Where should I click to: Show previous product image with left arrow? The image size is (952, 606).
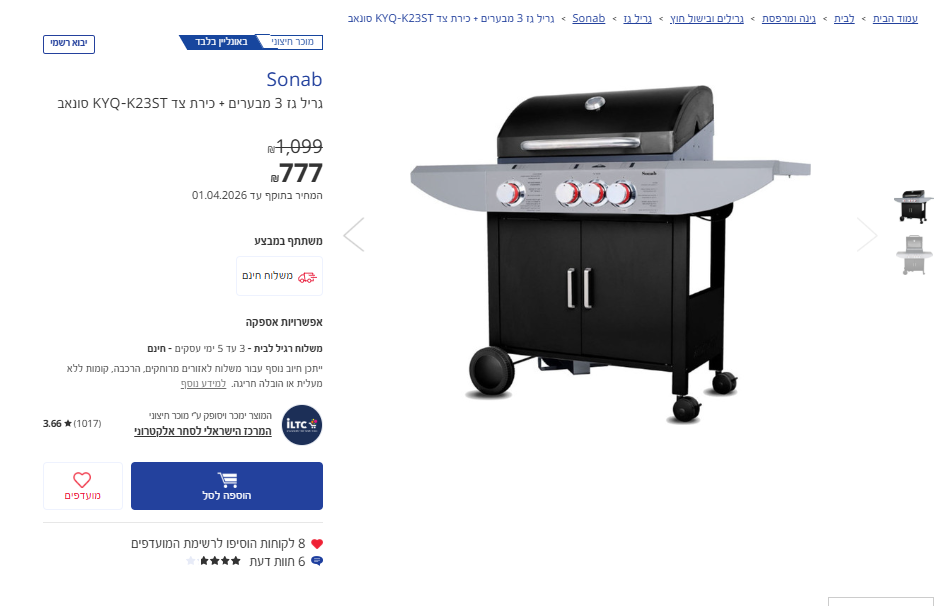tap(354, 234)
